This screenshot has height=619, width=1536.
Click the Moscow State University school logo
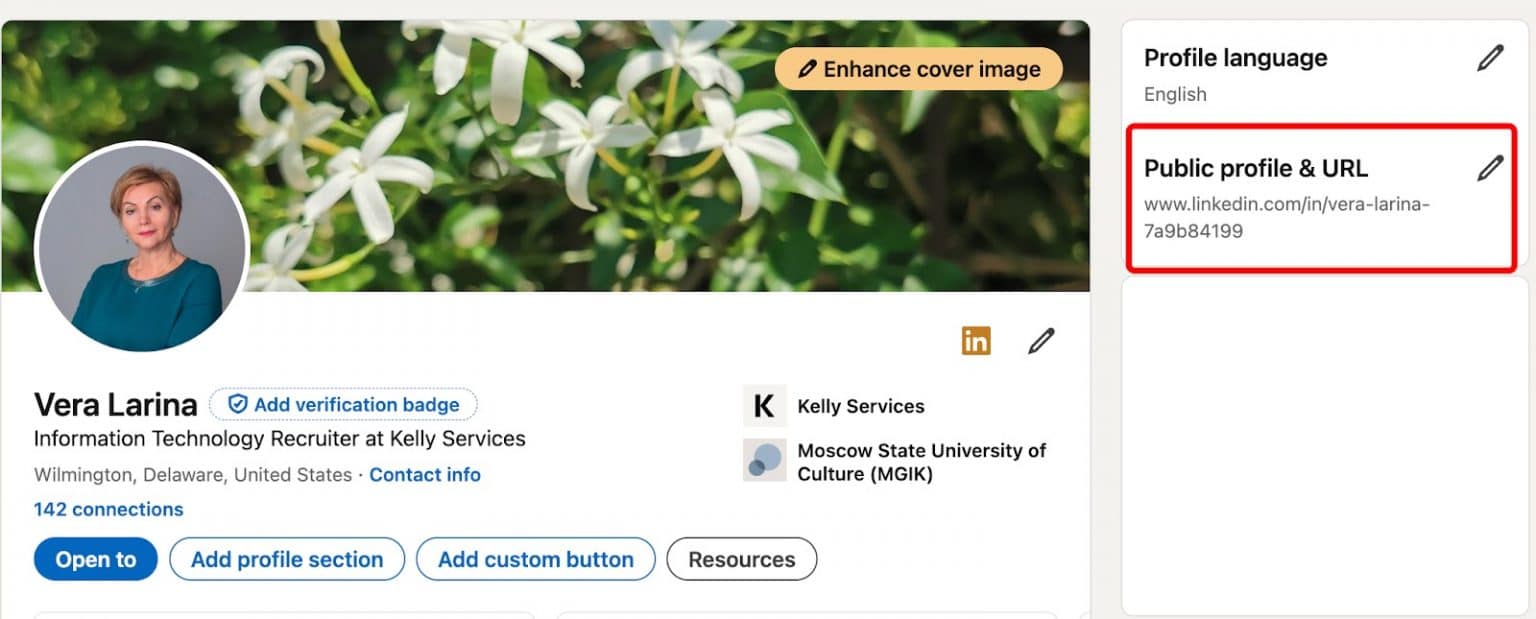click(764, 460)
